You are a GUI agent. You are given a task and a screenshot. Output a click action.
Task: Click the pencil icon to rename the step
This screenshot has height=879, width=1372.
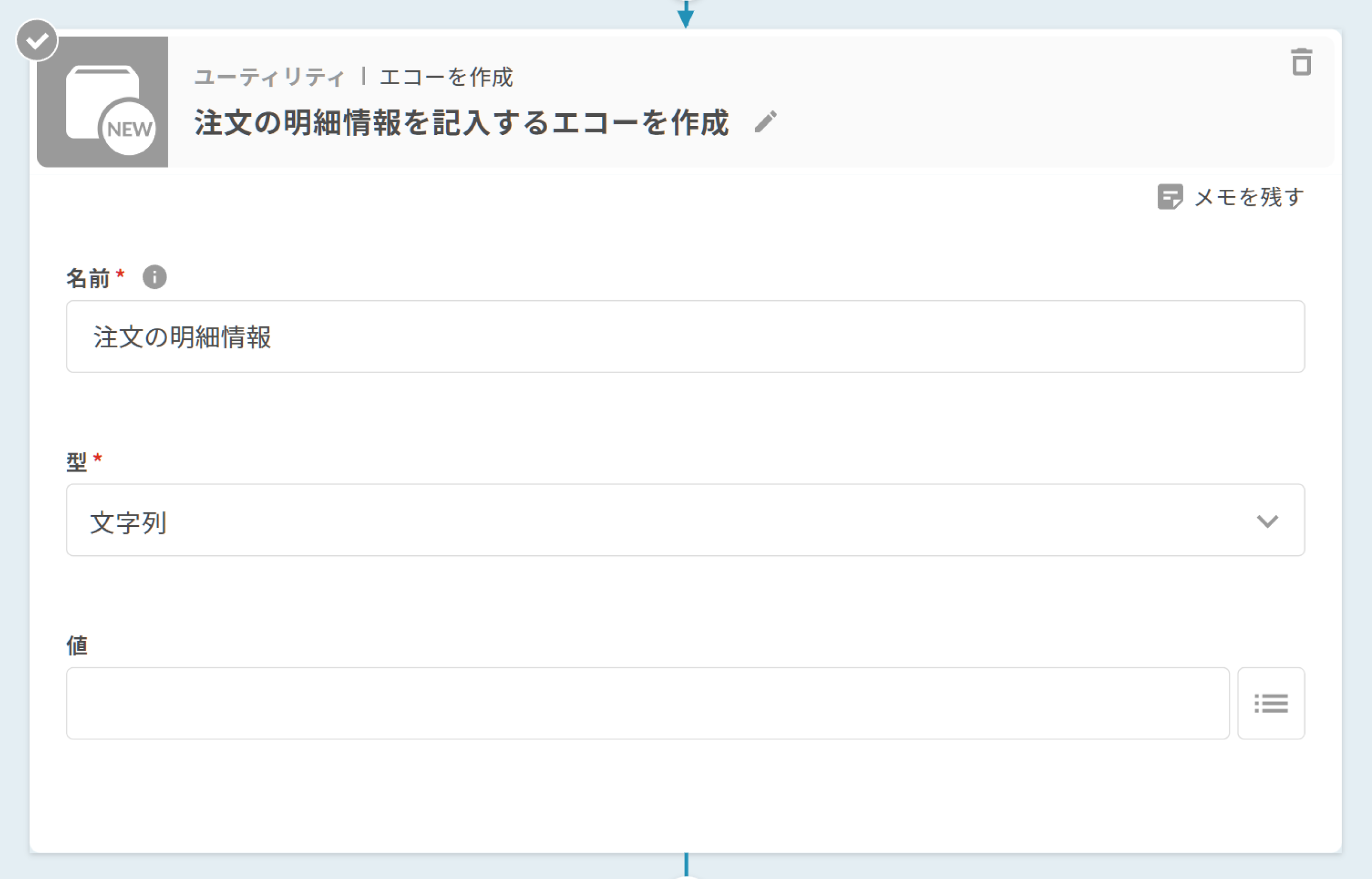765,122
